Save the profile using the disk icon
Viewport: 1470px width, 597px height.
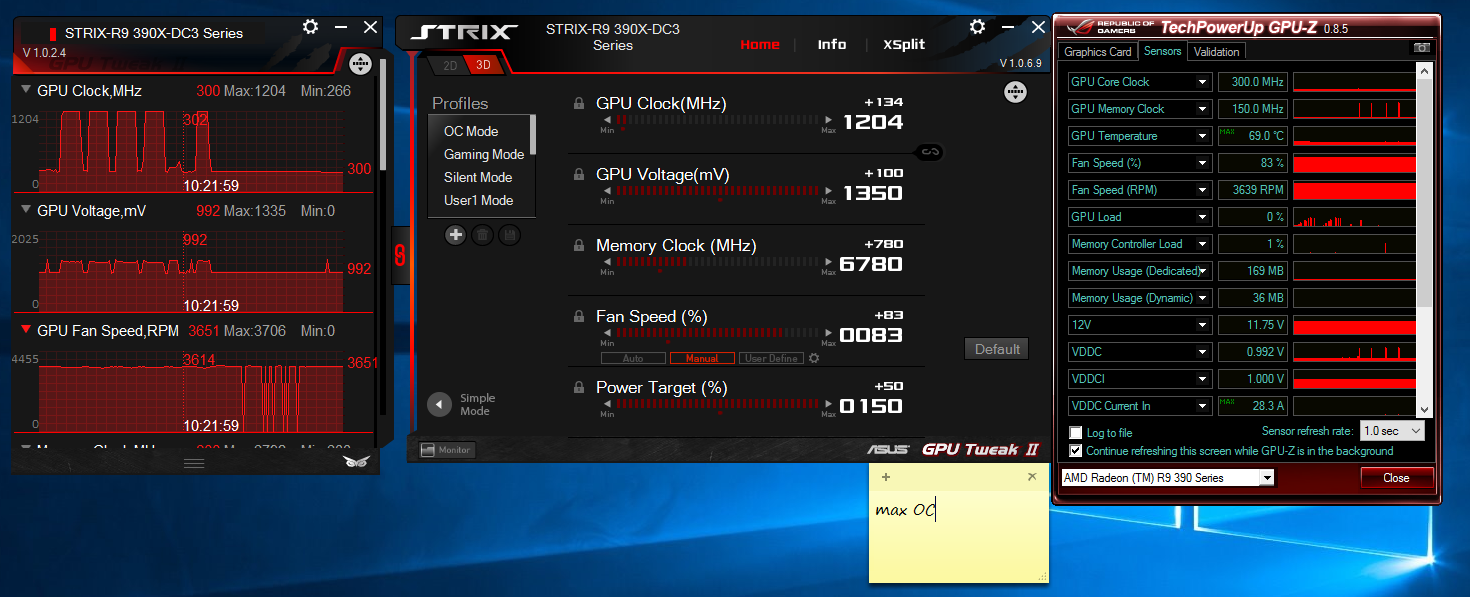pyautogui.click(x=509, y=234)
